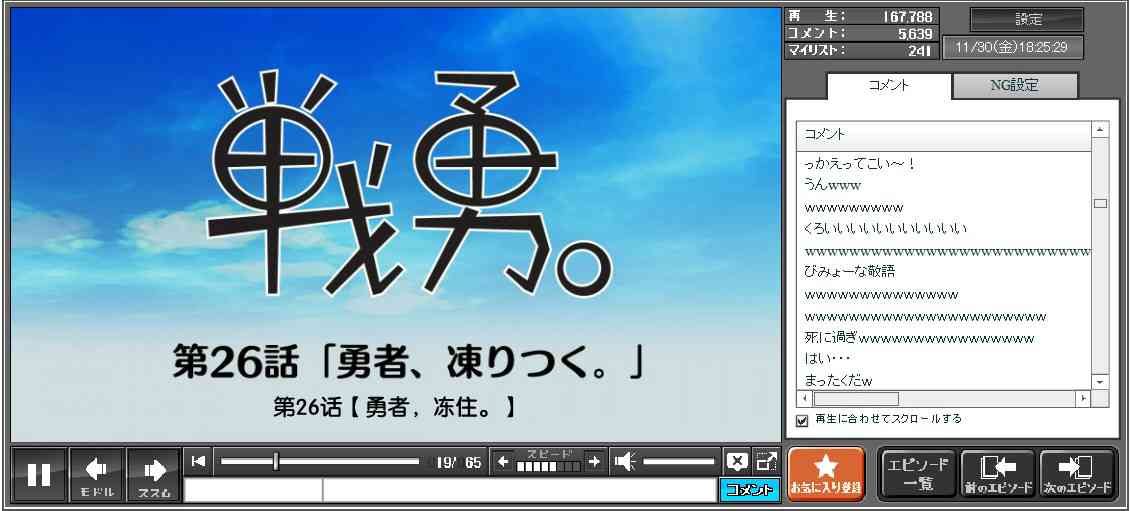This screenshot has height=511, width=1131.
Task: Decrease playback speed with left arrow
Action: pyautogui.click(x=503, y=461)
